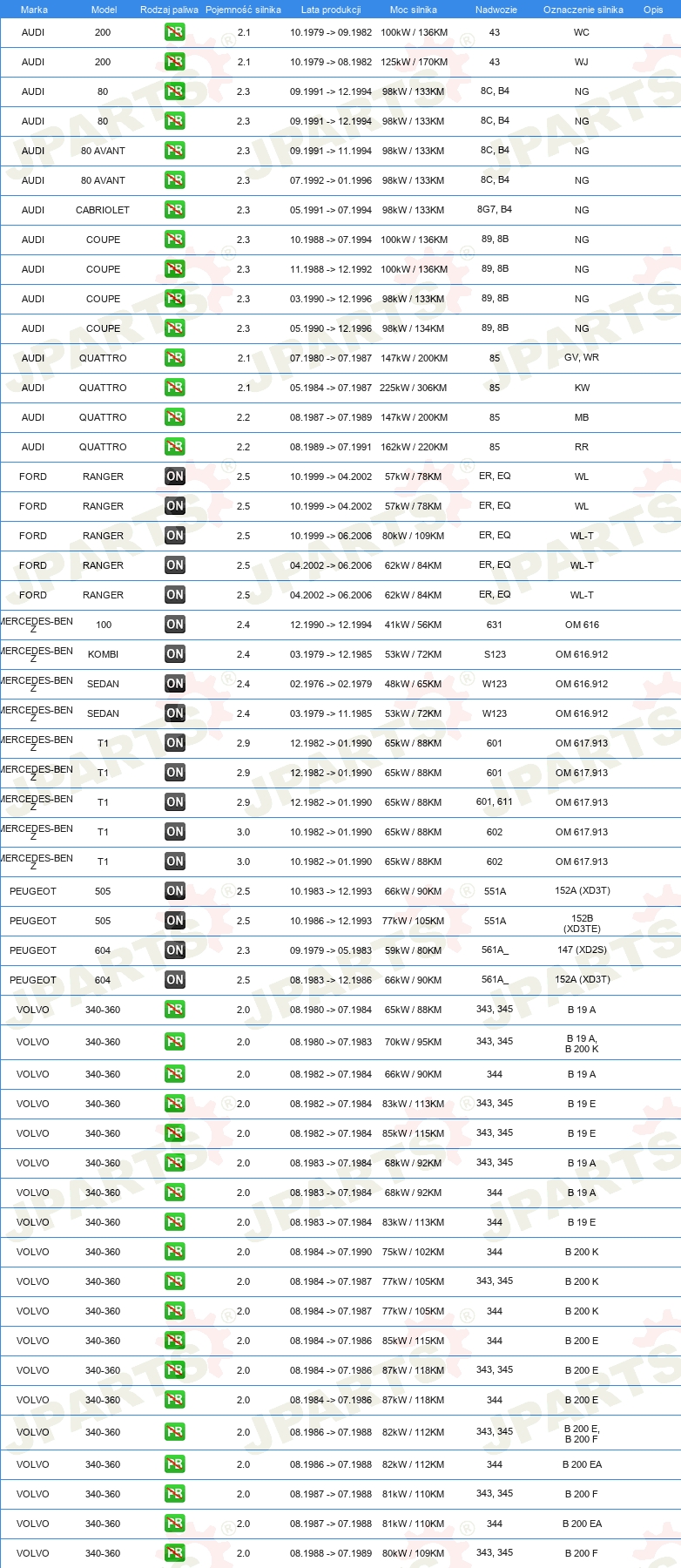
Task: Click the Pojemność silnika column header
Action: 243,10
